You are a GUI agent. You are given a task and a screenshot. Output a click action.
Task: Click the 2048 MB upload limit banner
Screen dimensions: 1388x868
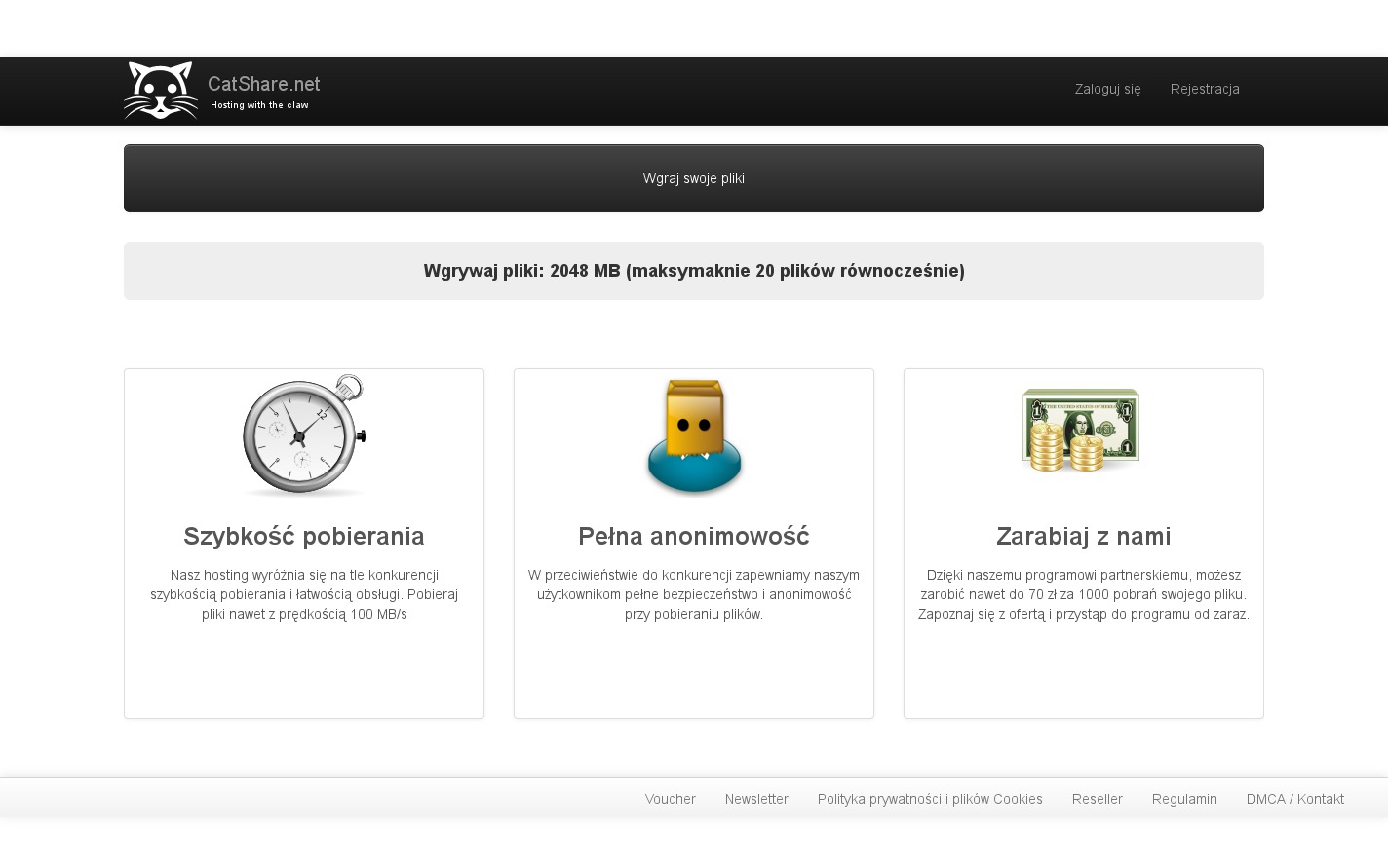(x=694, y=271)
